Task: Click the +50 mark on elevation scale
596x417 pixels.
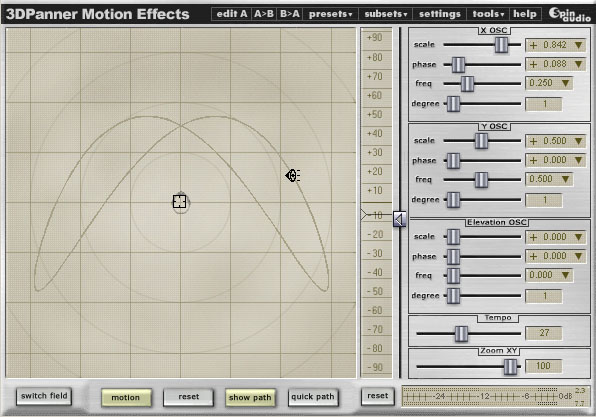Action: coord(374,114)
